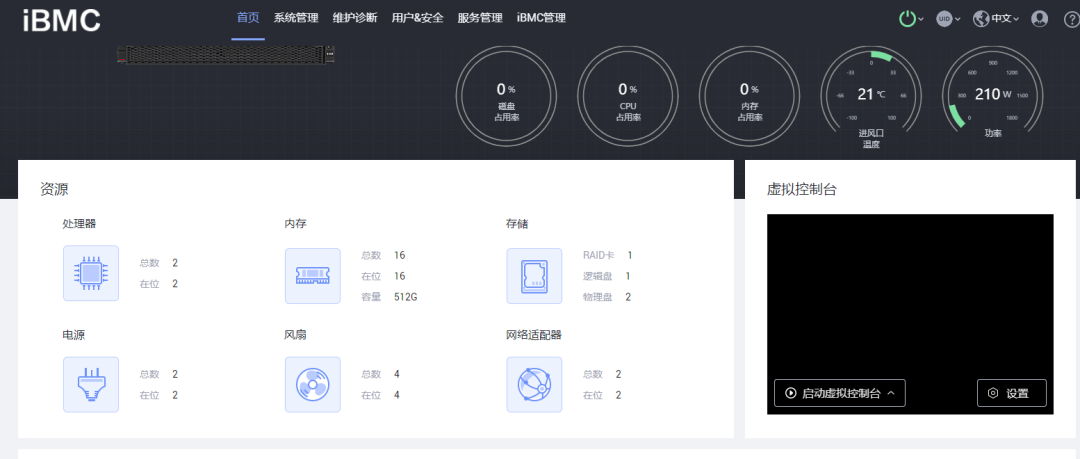
Task: Click the globe language icon
Action: pos(981,19)
